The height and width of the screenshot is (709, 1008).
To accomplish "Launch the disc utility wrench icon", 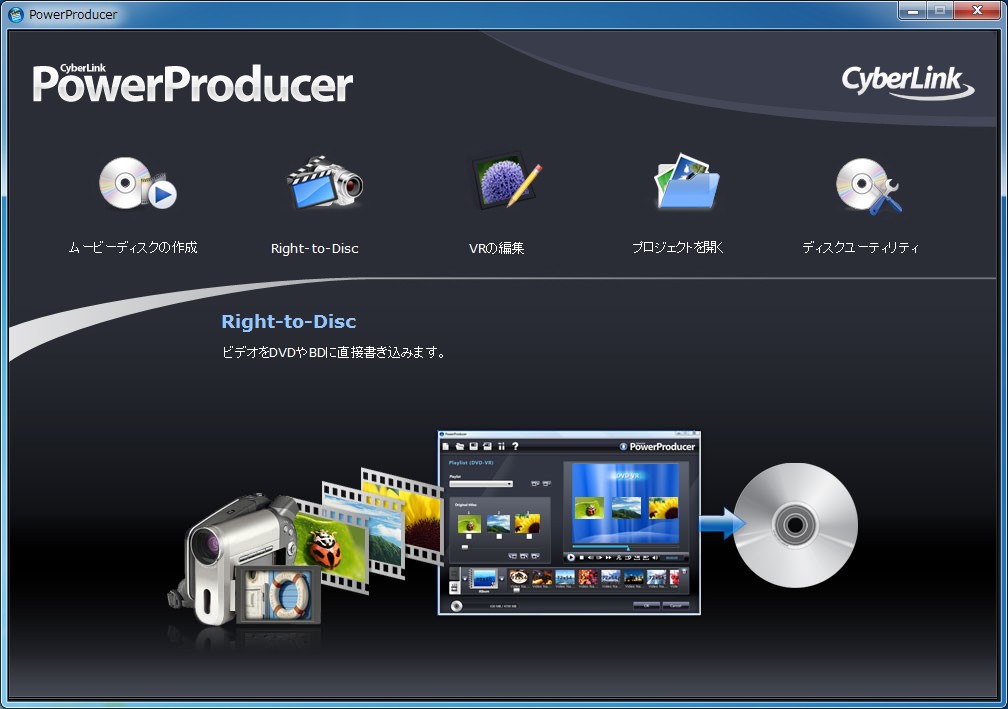I will click(x=868, y=186).
